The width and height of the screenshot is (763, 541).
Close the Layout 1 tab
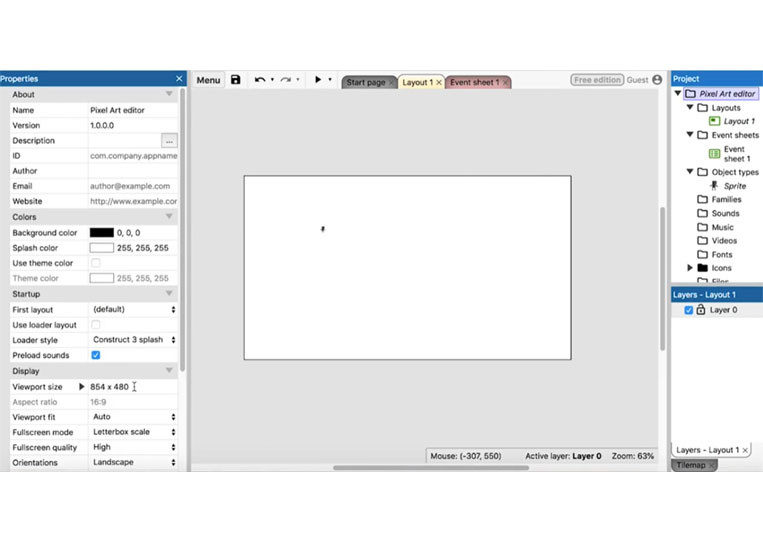point(439,83)
